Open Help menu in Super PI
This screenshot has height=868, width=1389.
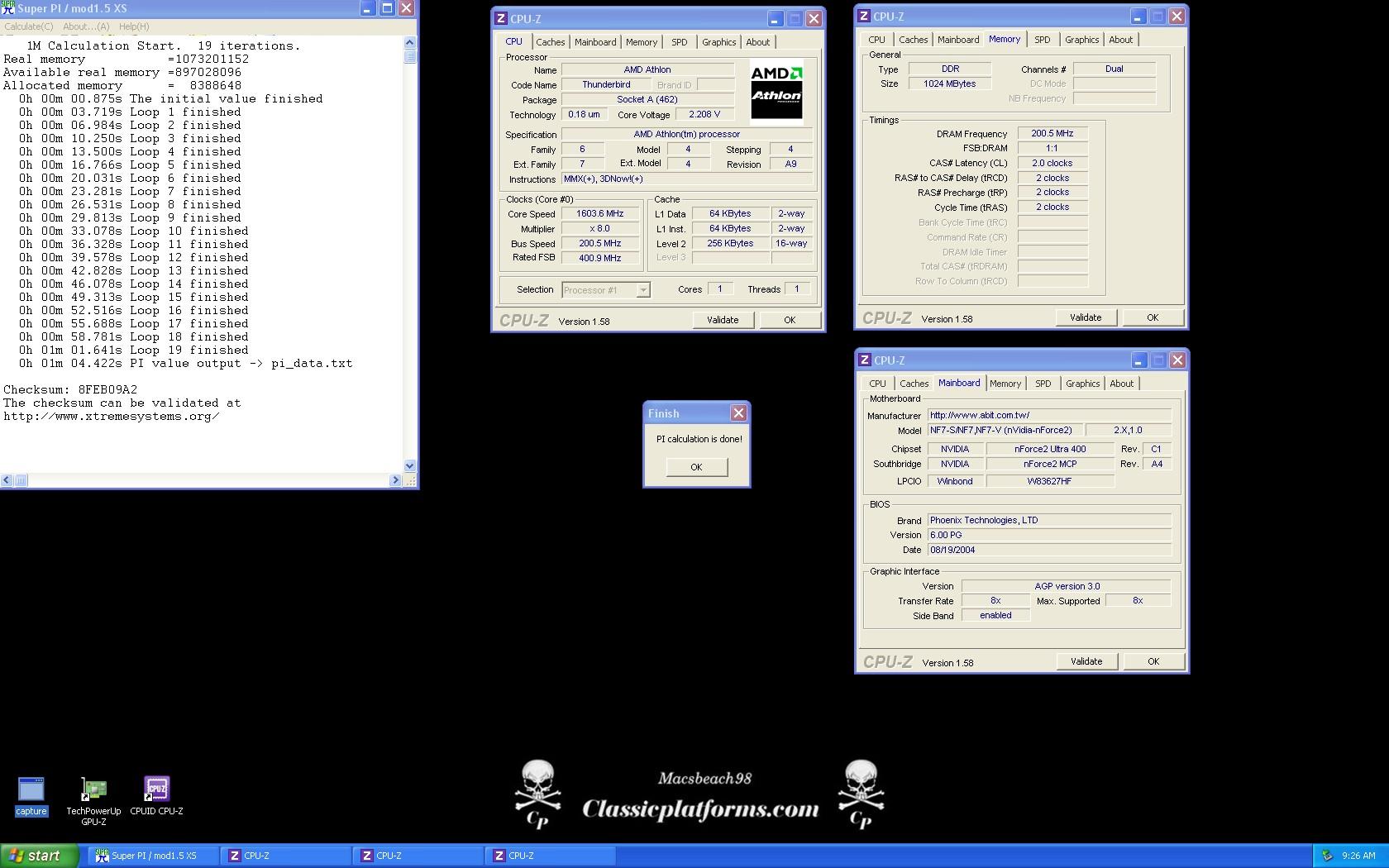tap(134, 26)
